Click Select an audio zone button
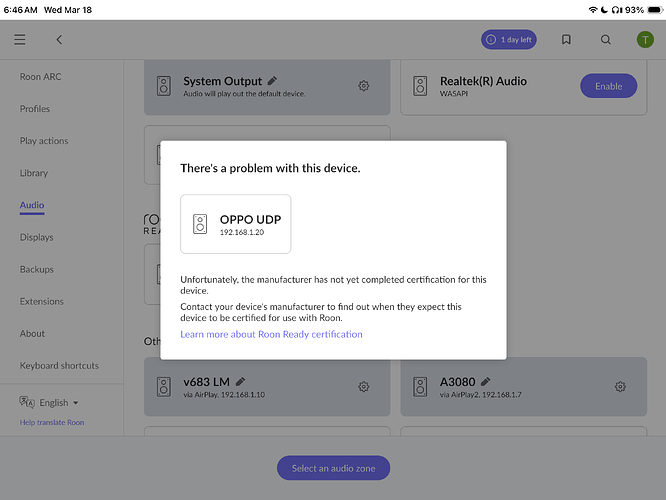This screenshot has width=666, height=500. [x=333, y=468]
